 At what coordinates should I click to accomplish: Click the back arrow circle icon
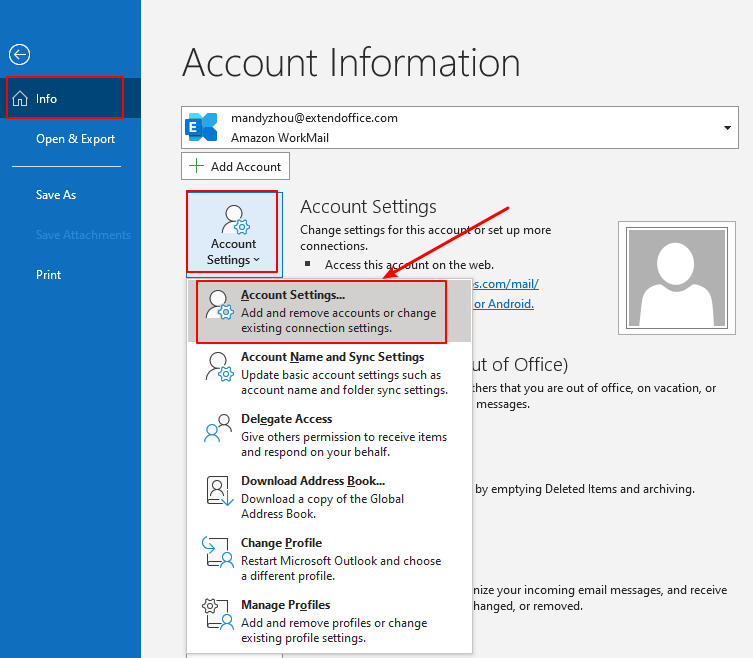(x=19, y=56)
